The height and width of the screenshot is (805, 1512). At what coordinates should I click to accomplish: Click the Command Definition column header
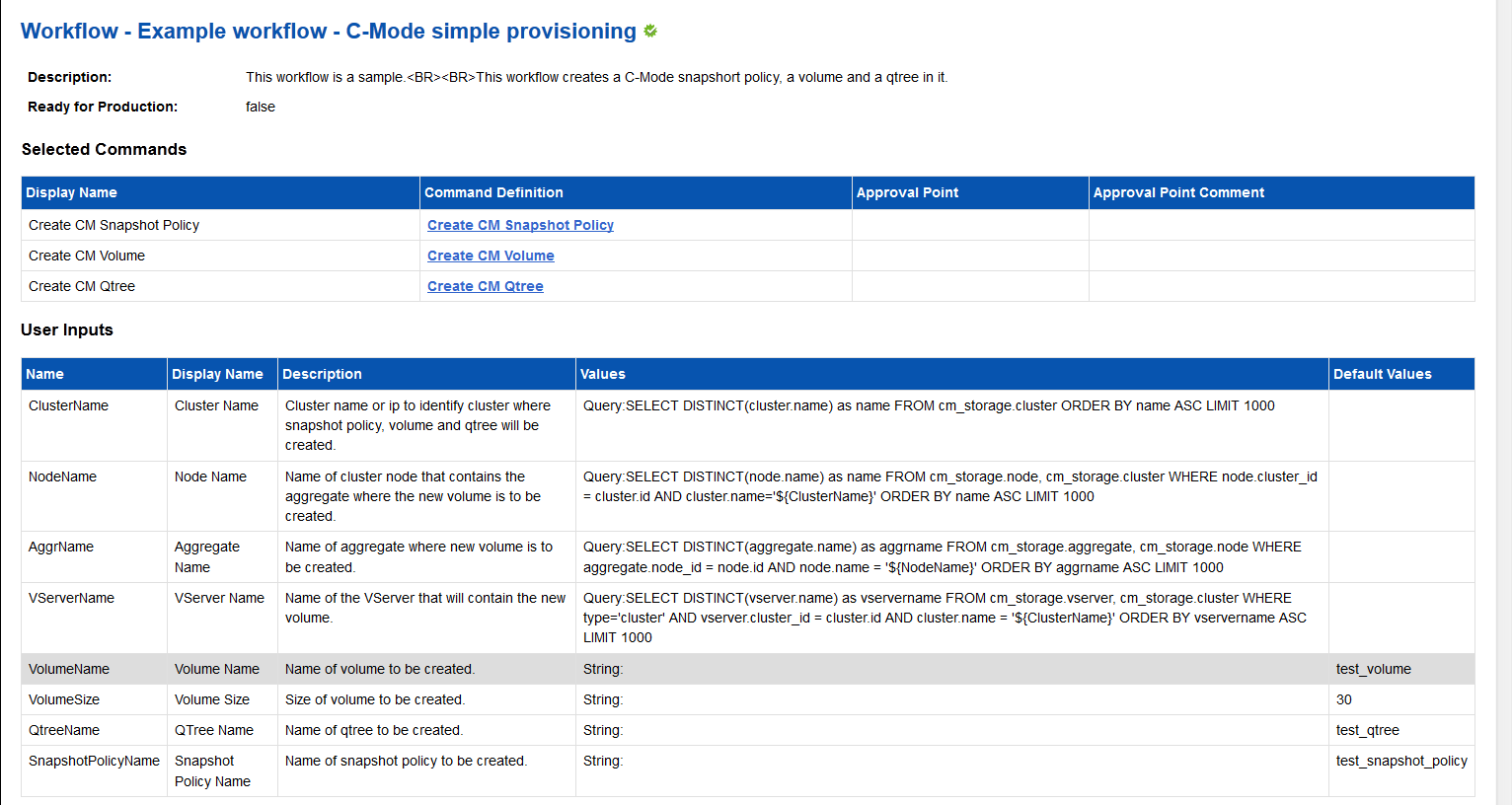493,192
